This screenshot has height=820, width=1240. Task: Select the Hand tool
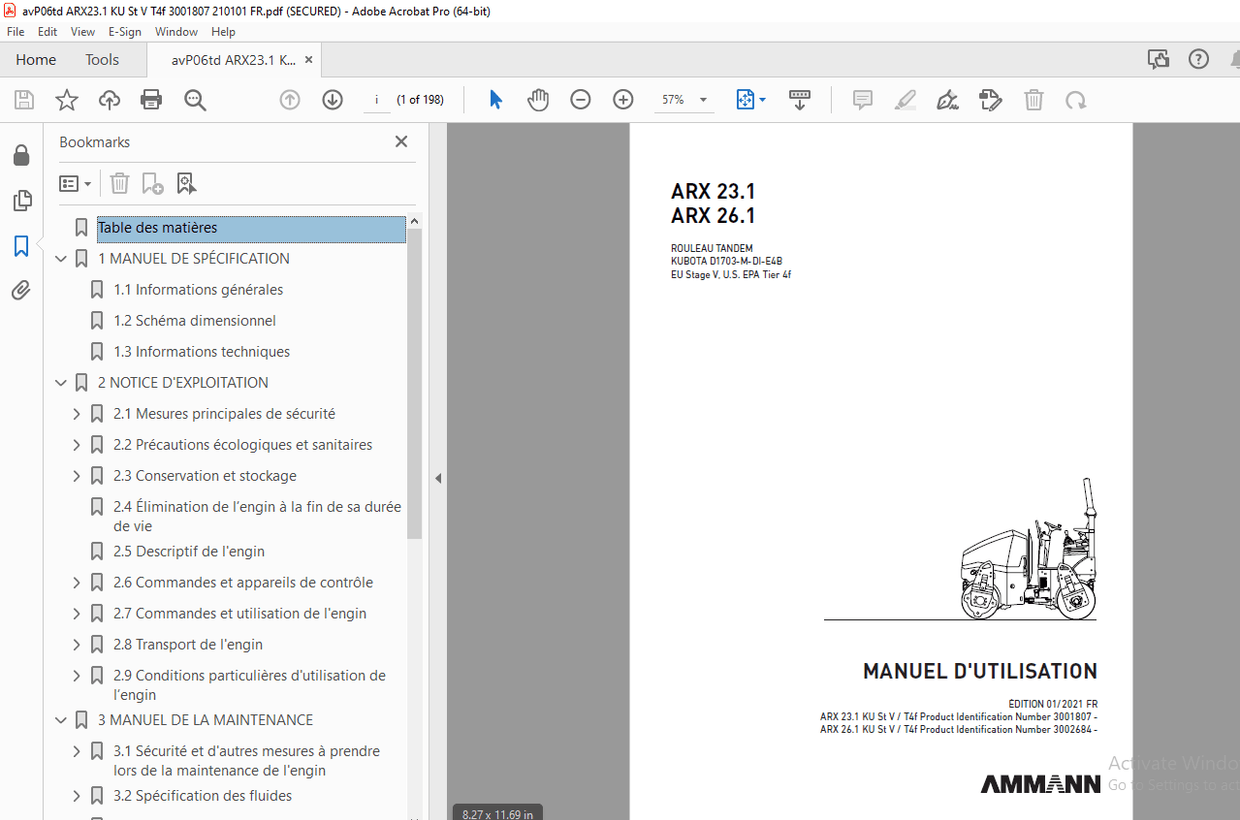coord(538,99)
